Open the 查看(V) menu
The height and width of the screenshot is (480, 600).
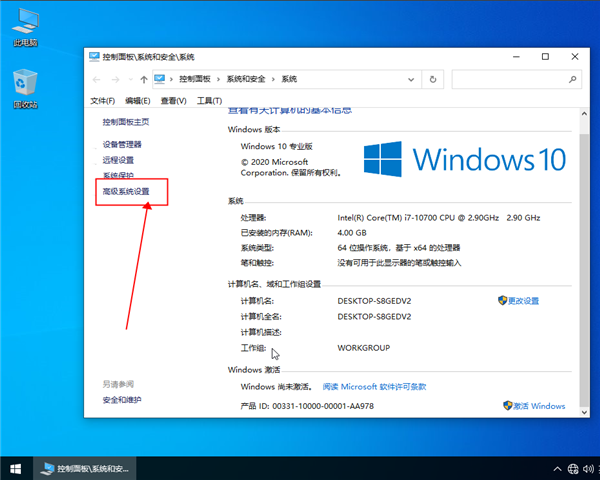point(173,101)
